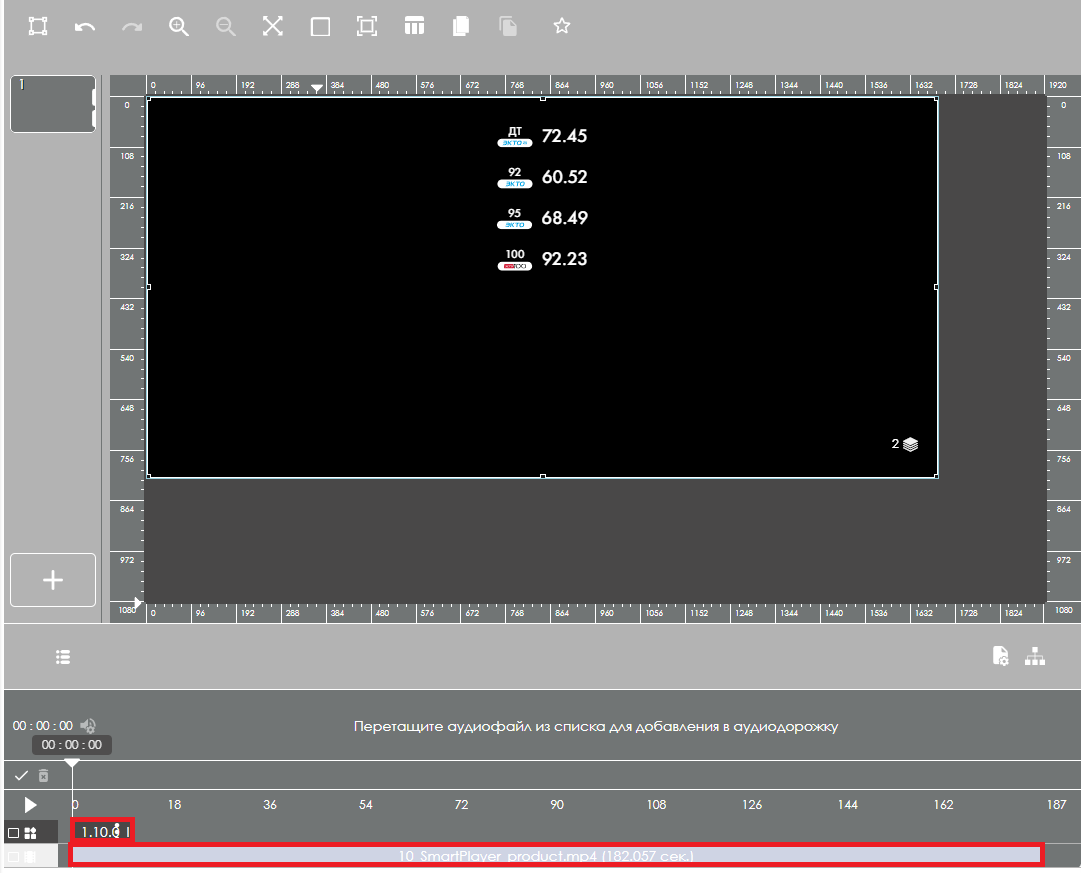Image resolution: width=1081 pixels, height=873 pixels.
Task: Open audio settings speaker icon
Action: coord(89,726)
